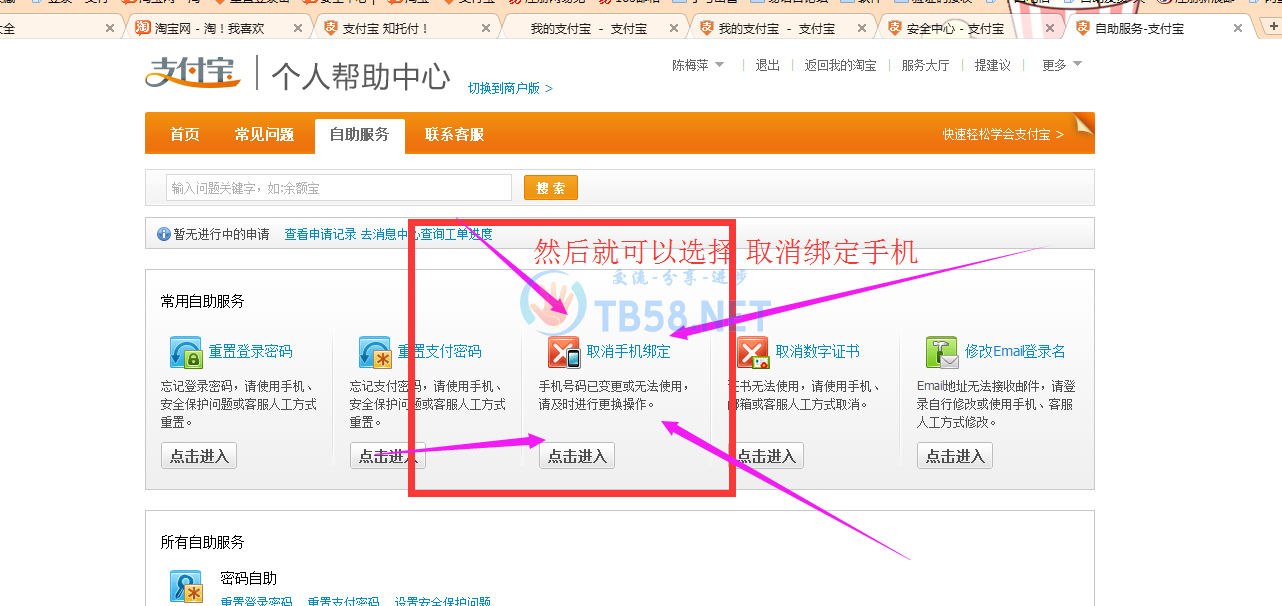Click the orange 搜索 button
Image resolution: width=1282 pixels, height=606 pixels.
(x=551, y=188)
